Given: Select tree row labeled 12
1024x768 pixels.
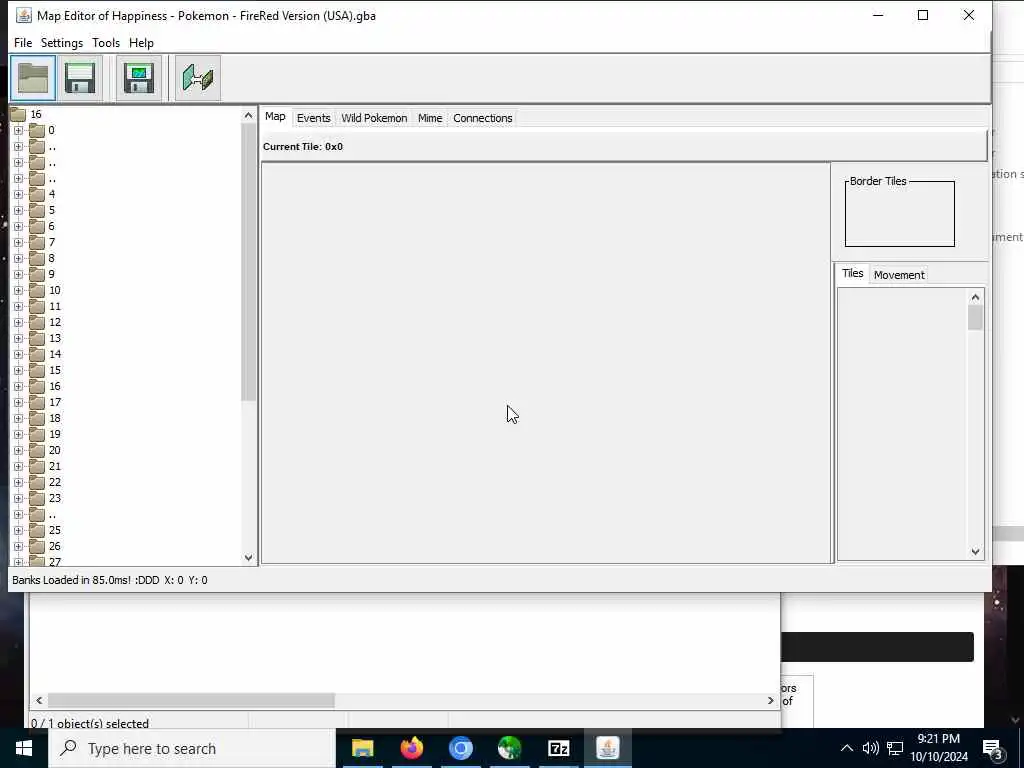Looking at the screenshot, I should coord(55,322).
